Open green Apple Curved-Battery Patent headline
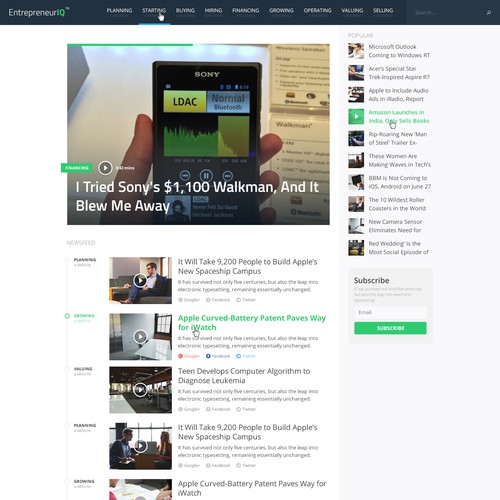Image resolution: width=500 pixels, height=500 pixels. (x=252, y=323)
